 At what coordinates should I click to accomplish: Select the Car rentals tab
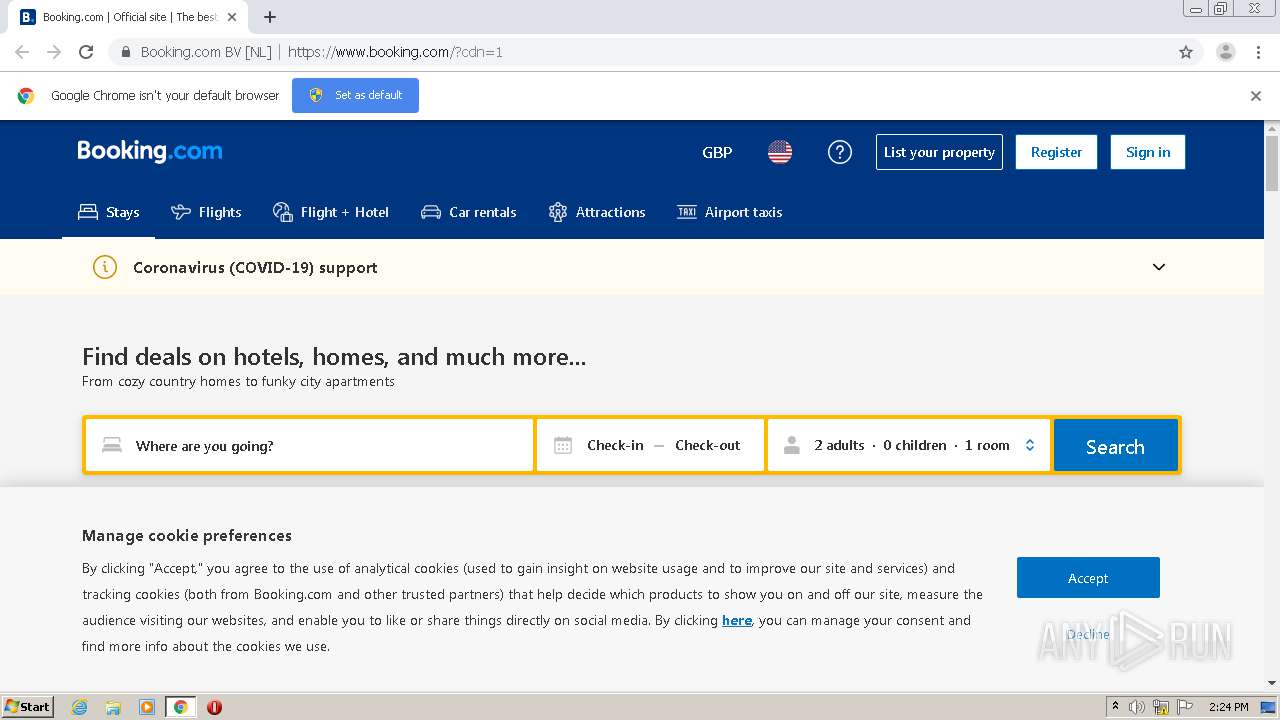click(469, 212)
